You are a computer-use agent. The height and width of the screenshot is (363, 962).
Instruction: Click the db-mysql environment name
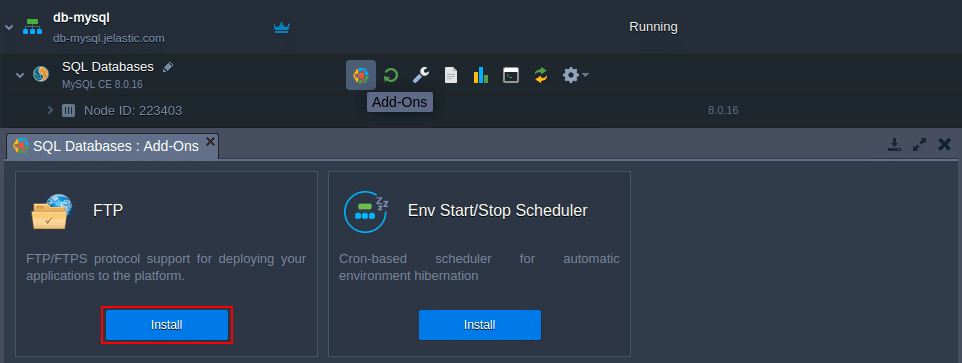(81, 18)
